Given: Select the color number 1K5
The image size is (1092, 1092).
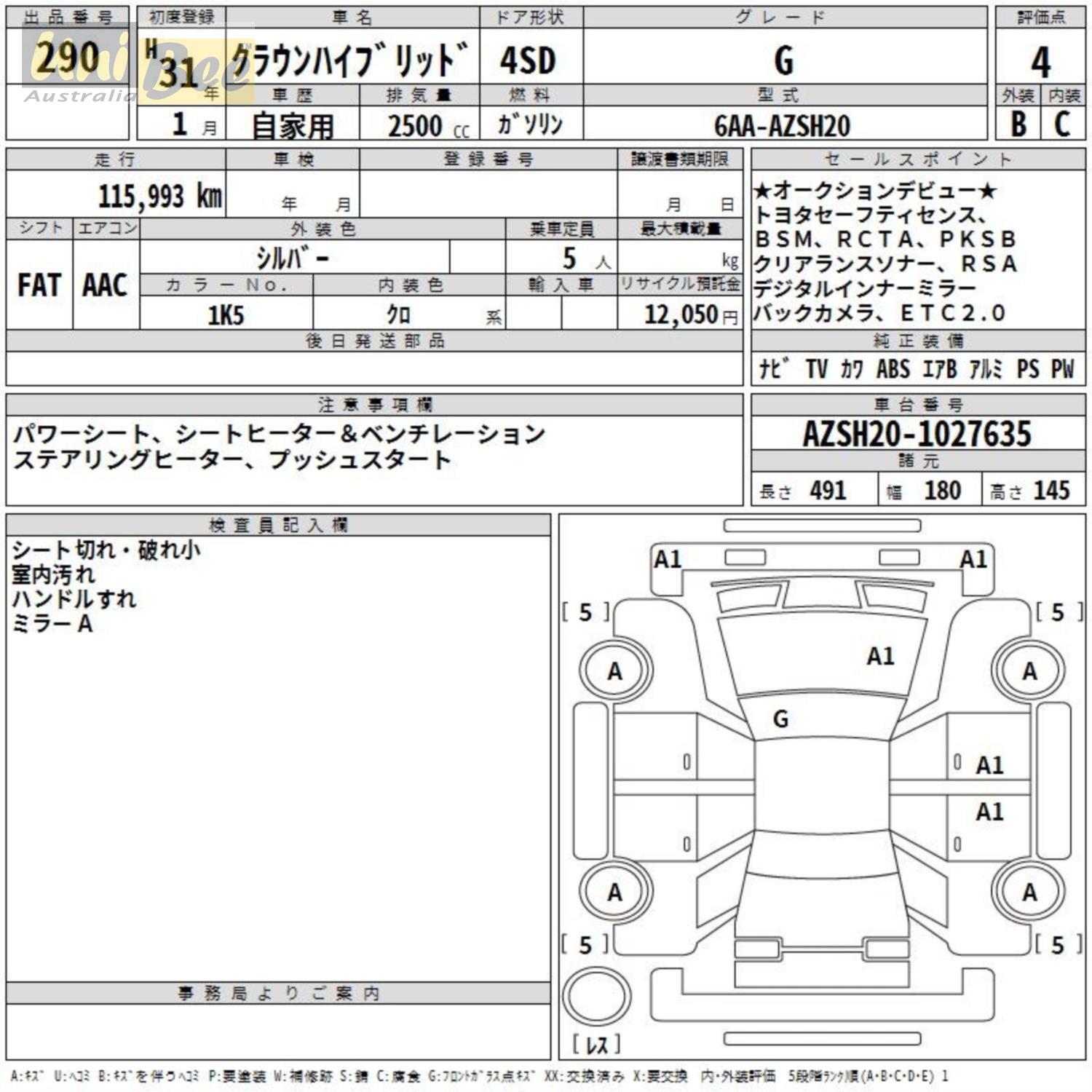Looking at the screenshot, I should click(226, 315).
